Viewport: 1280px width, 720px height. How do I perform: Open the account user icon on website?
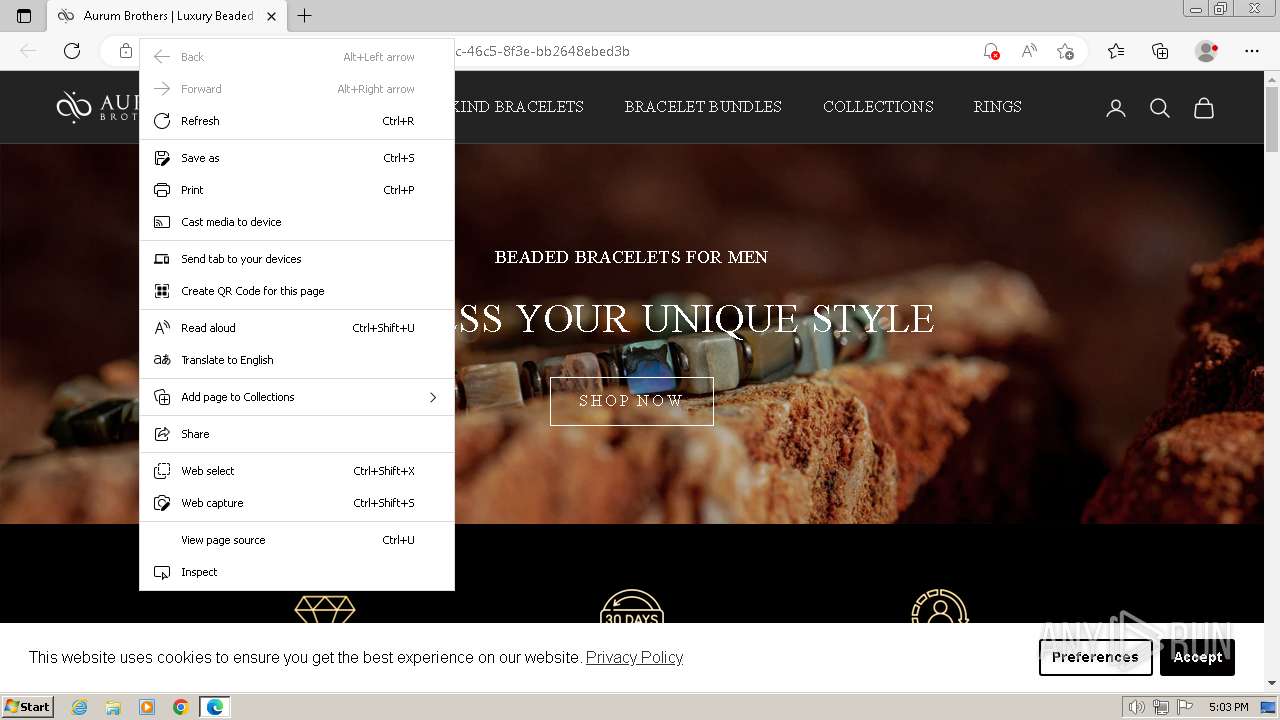pyautogui.click(x=1116, y=108)
